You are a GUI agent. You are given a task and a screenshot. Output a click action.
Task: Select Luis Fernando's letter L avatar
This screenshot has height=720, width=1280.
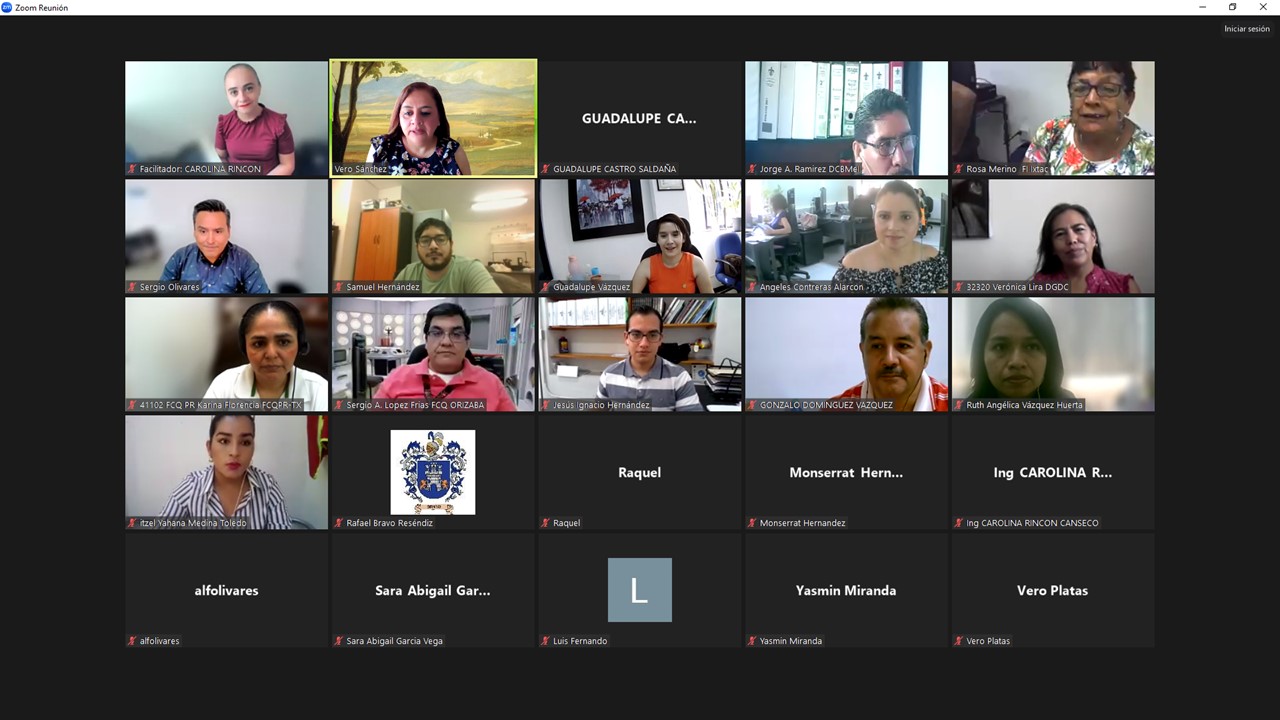tap(640, 590)
